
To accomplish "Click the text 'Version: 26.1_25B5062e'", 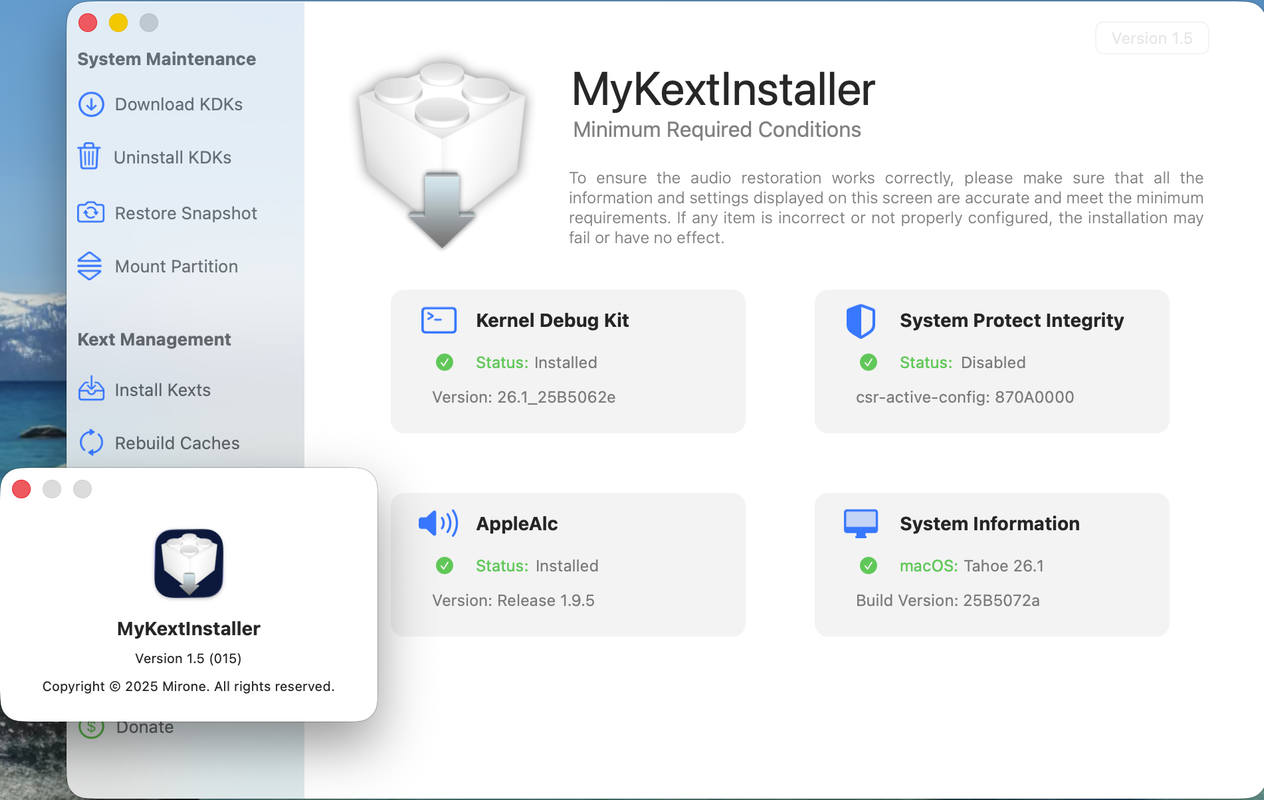I will (524, 397).
